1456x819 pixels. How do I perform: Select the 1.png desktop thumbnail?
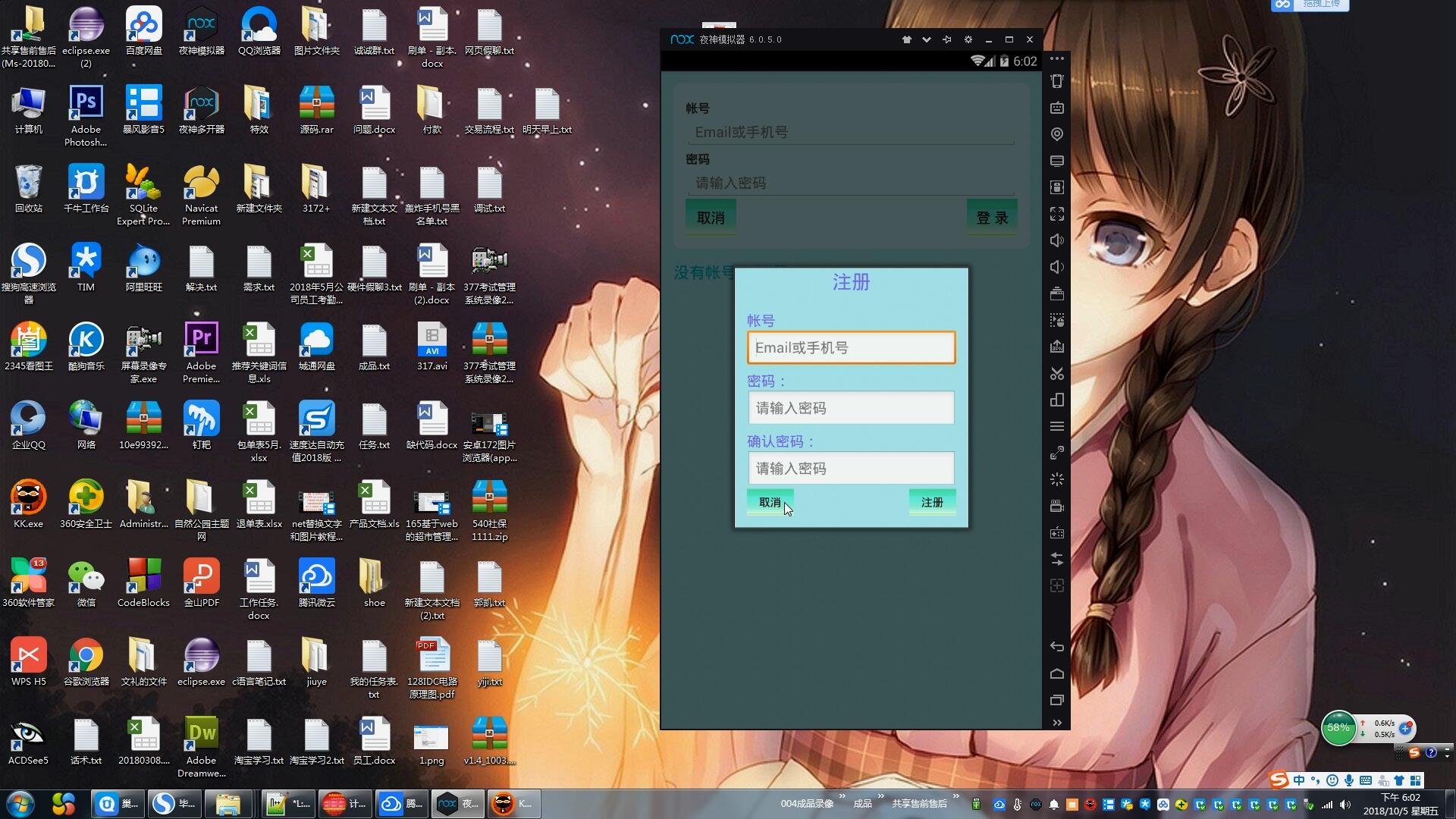coord(431,743)
